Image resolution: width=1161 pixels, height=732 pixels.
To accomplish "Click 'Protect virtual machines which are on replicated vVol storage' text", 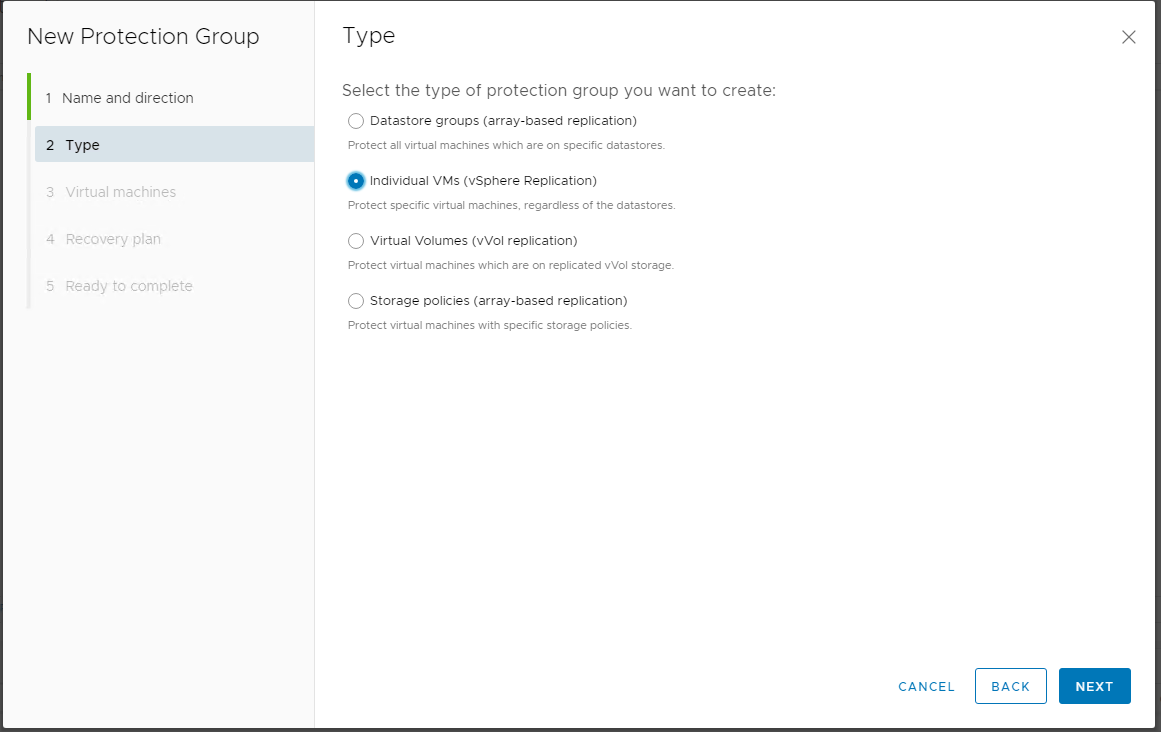I will tap(511, 265).
